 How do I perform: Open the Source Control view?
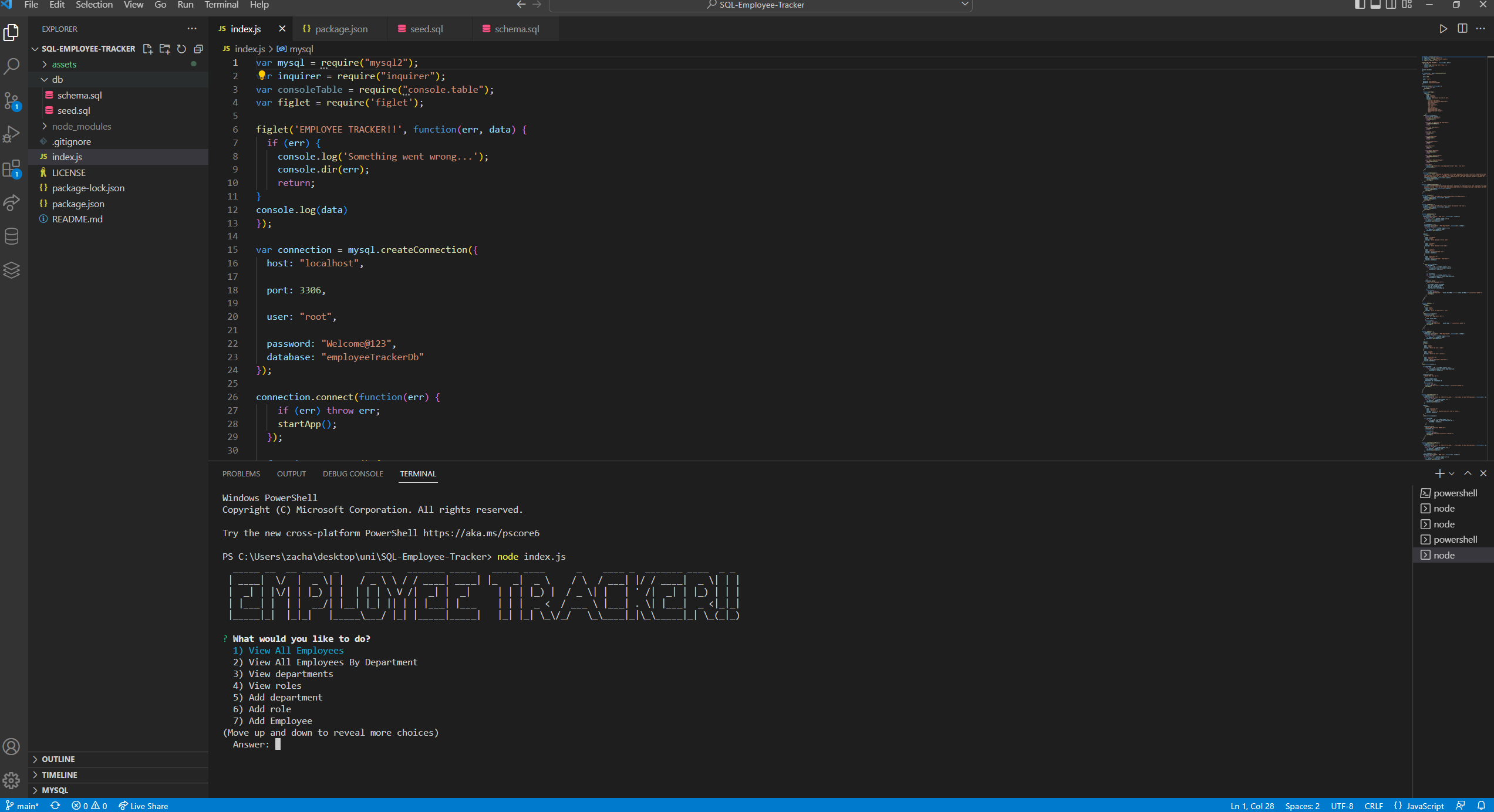tap(12, 101)
